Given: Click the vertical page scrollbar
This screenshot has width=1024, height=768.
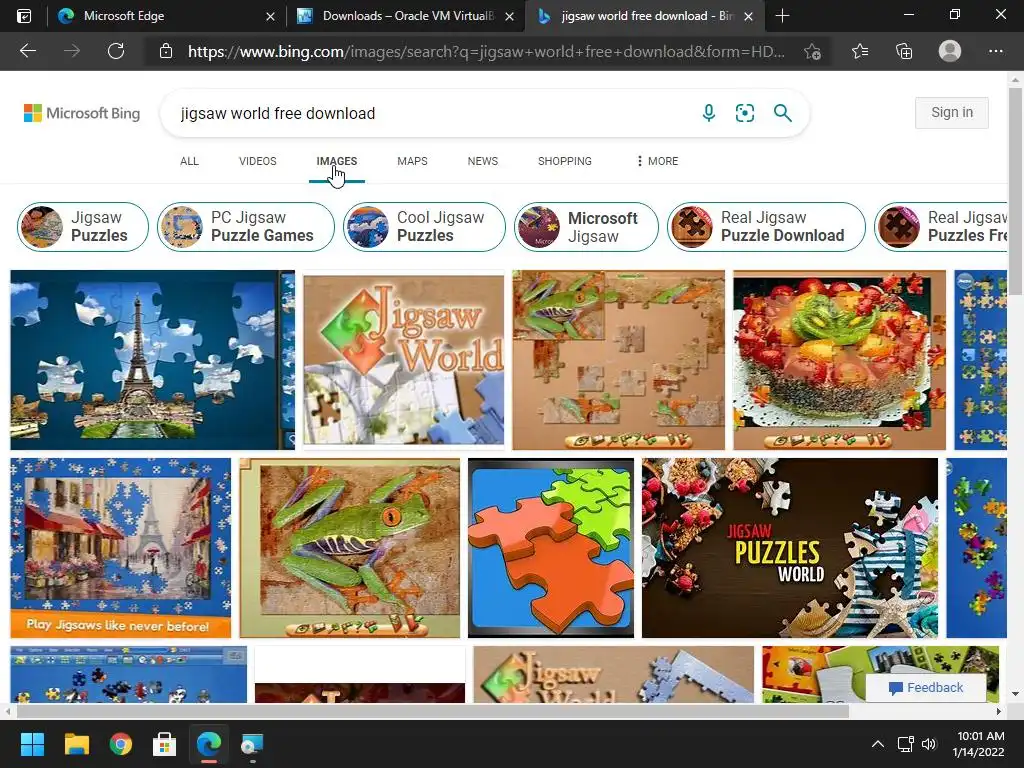Looking at the screenshot, I should pos(1015,191).
